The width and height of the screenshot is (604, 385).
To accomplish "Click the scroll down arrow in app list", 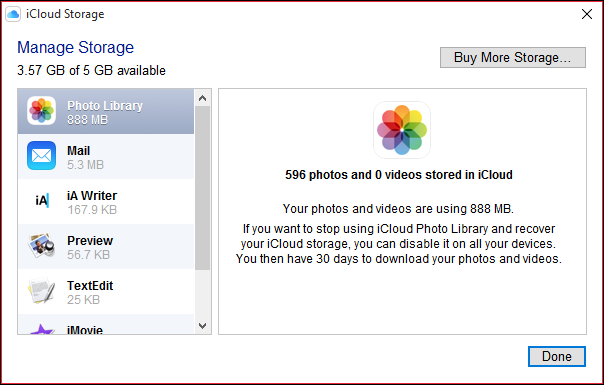I will coord(203,326).
